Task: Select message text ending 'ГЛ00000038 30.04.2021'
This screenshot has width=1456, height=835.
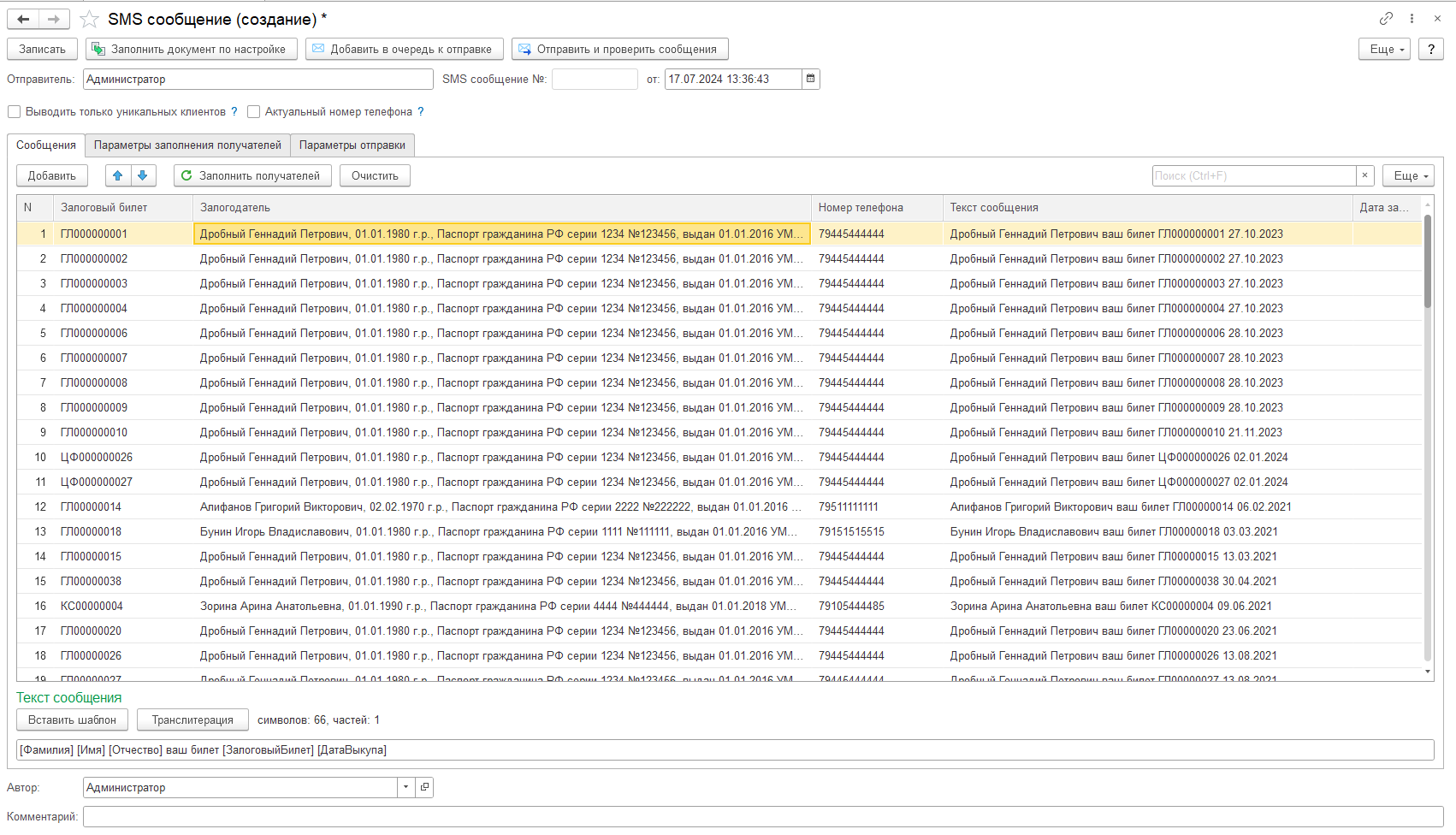Action: pos(1148,581)
